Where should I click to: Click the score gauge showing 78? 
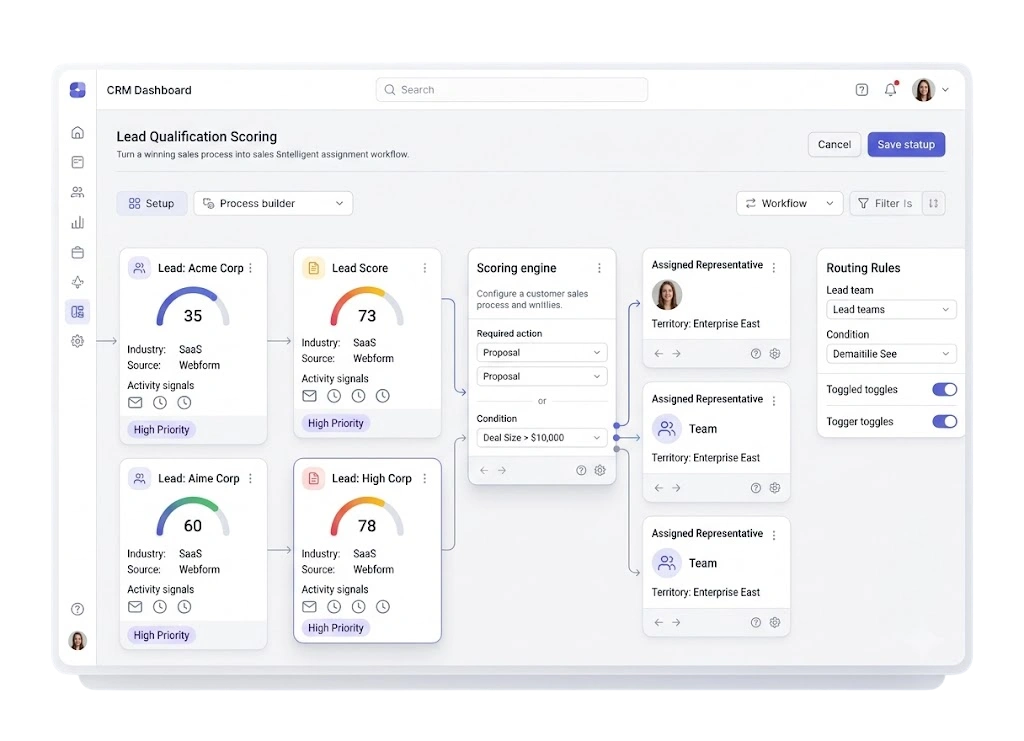click(367, 518)
